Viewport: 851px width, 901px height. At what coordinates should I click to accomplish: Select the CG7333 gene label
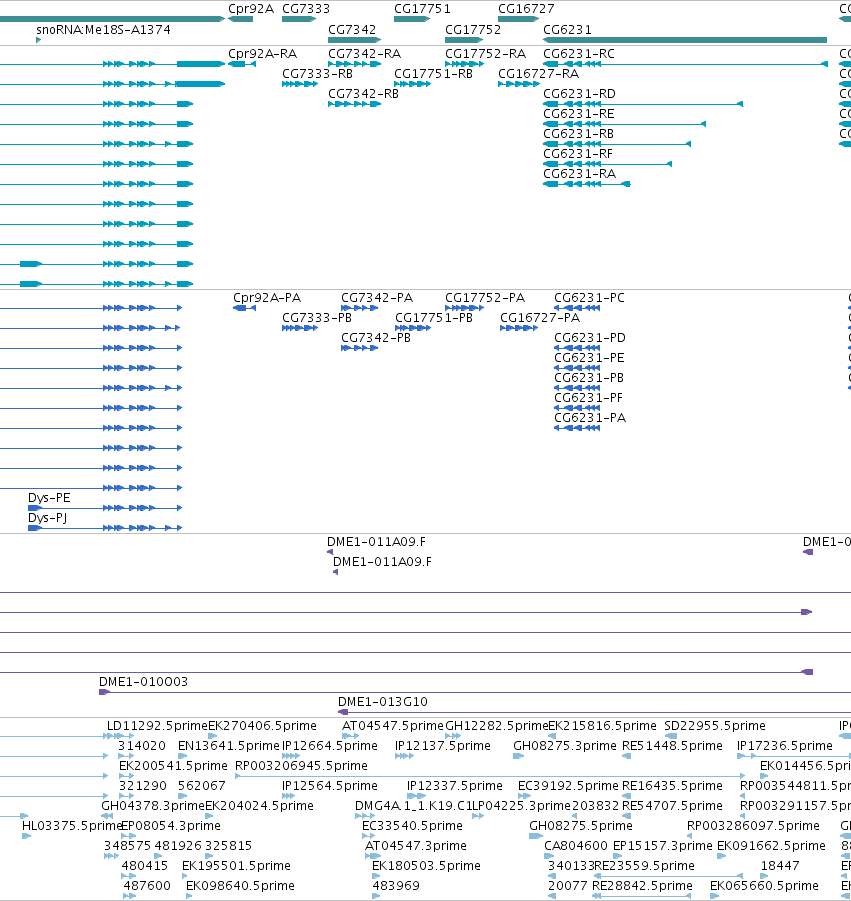coord(306,9)
